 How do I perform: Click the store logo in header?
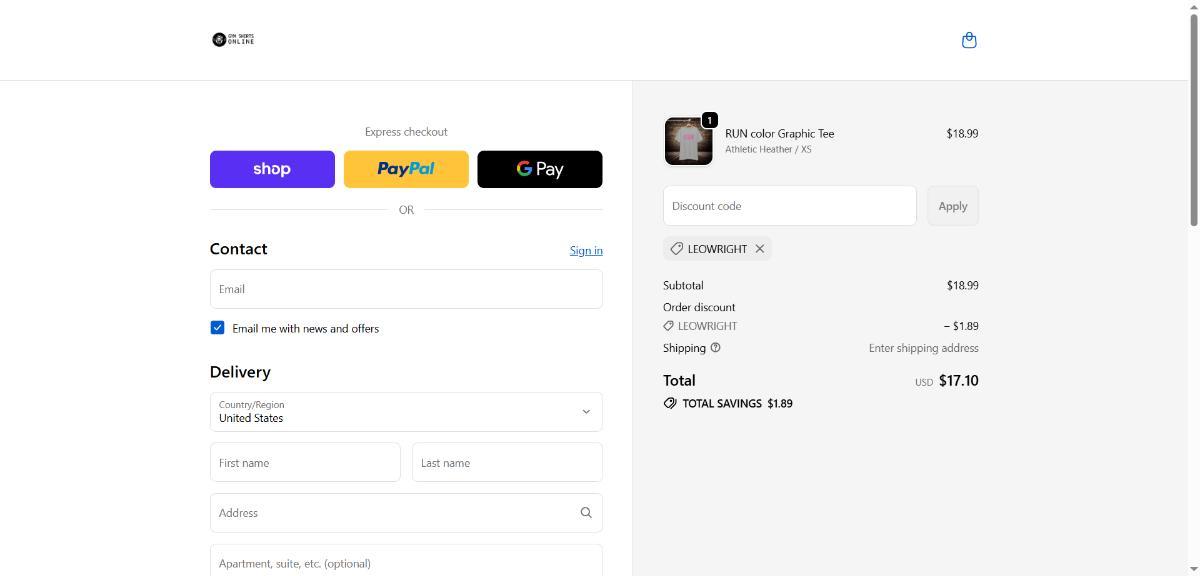(233, 40)
